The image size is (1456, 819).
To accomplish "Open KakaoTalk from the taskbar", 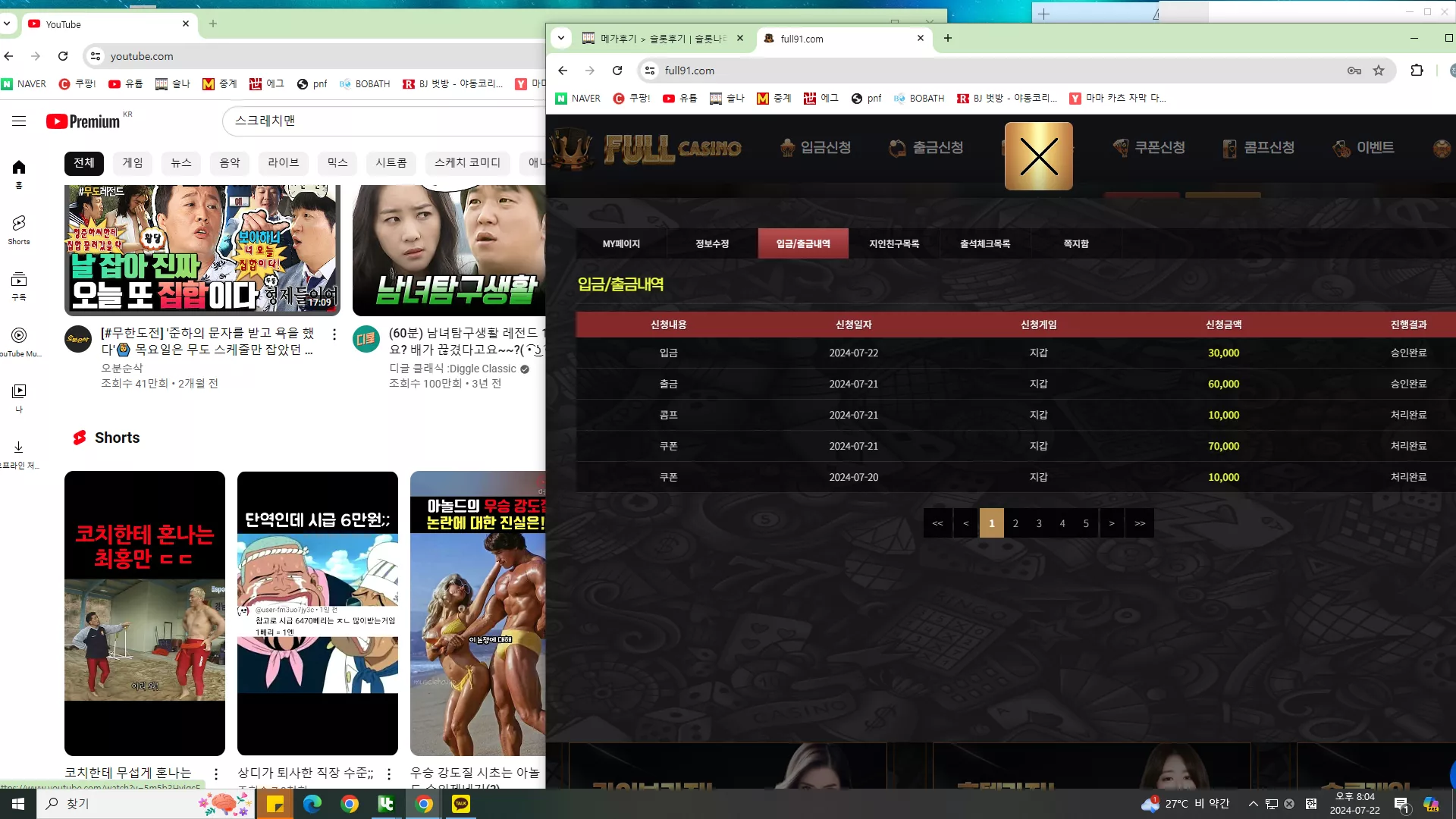I will [x=461, y=804].
